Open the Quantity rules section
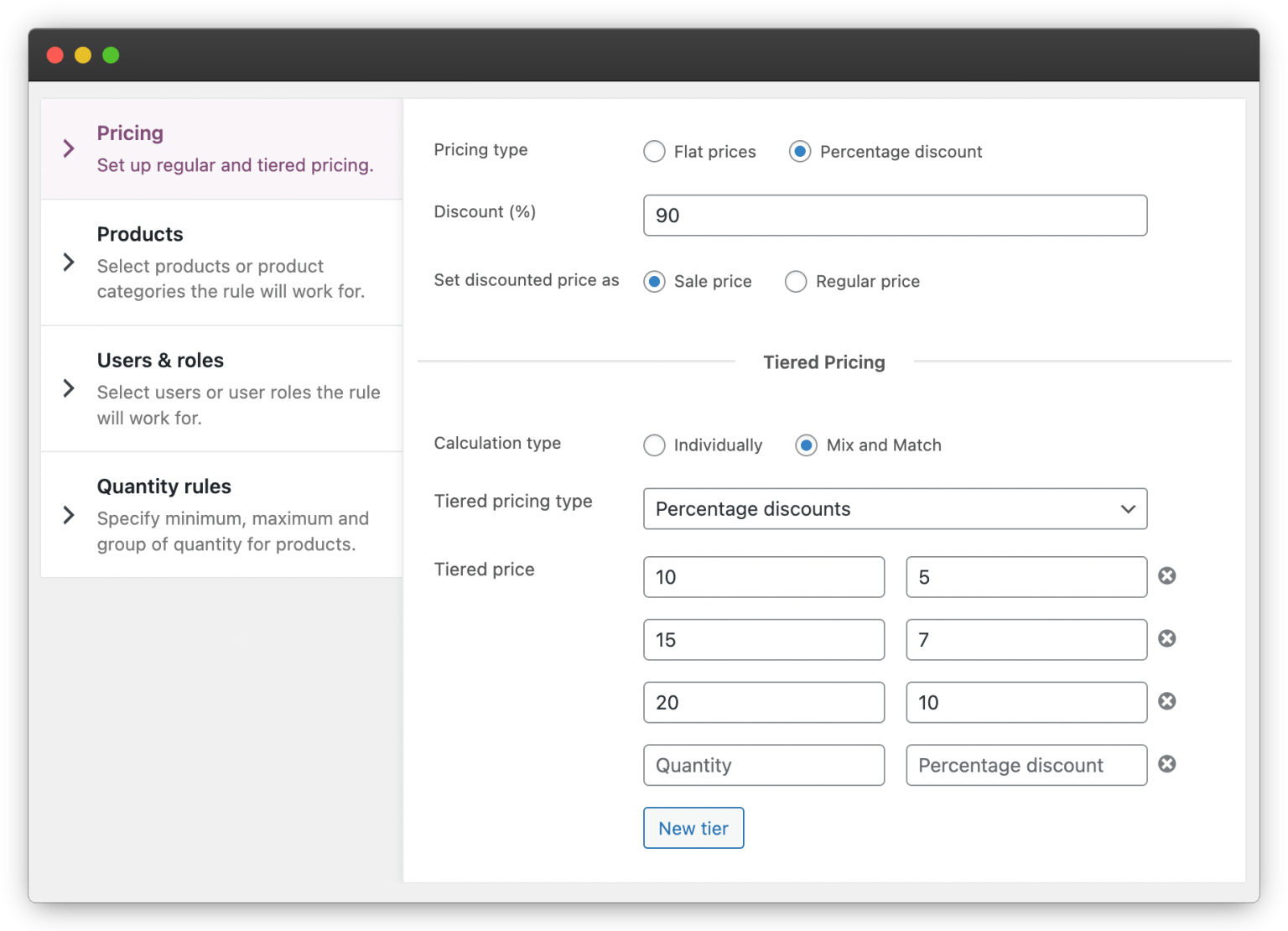The image size is (1288, 931). point(164,486)
